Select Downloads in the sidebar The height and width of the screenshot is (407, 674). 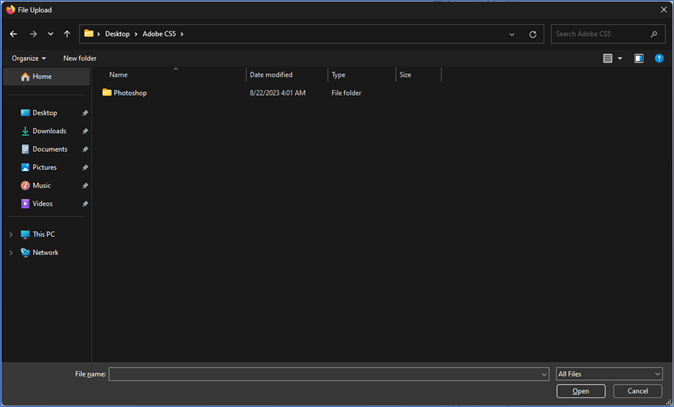coord(49,131)
